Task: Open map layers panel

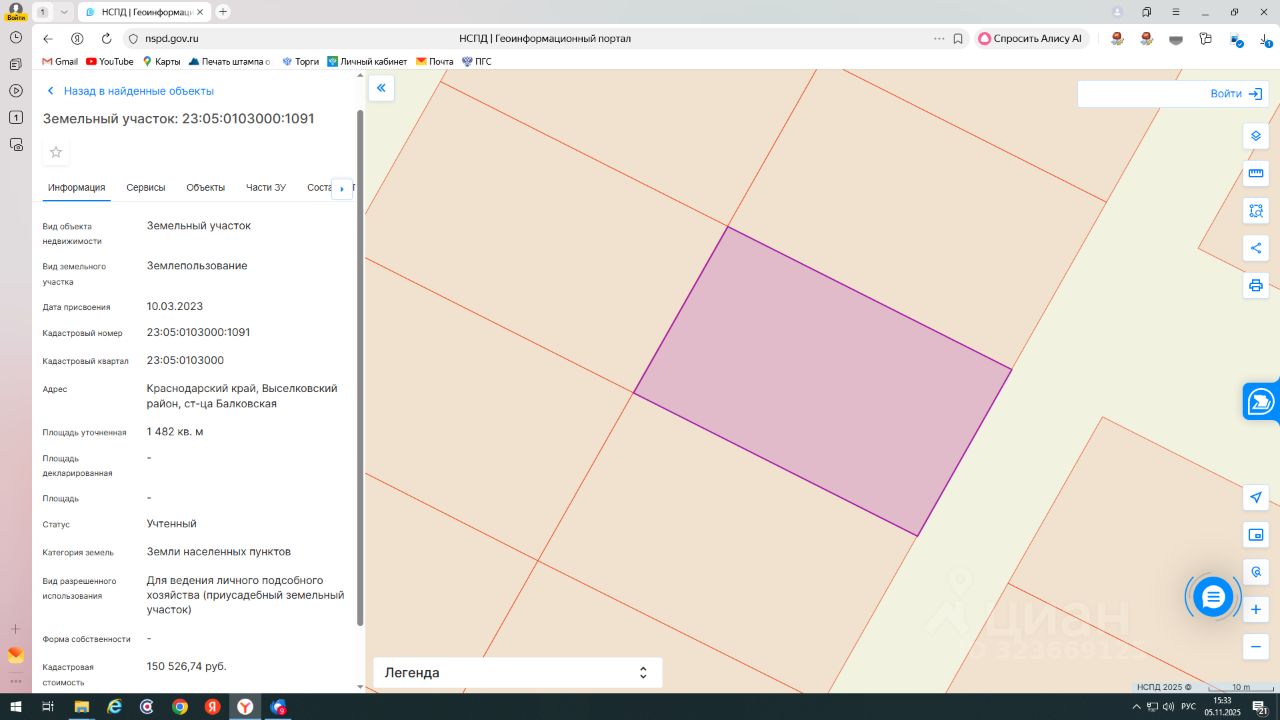Action: (x=1256, y=136)
